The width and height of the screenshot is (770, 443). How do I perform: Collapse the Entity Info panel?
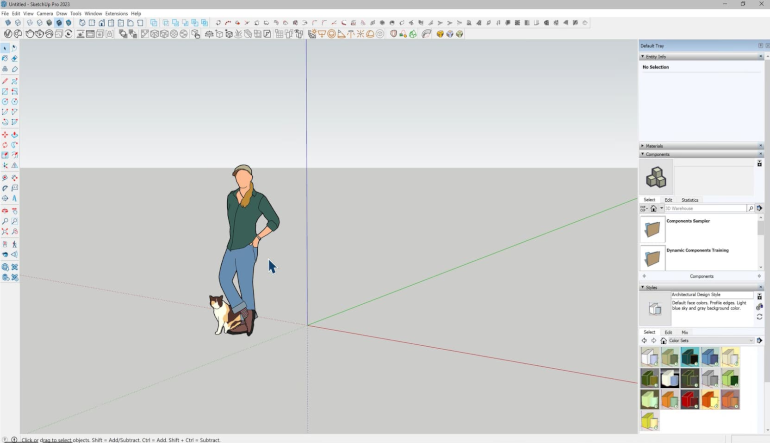point(643,56)
